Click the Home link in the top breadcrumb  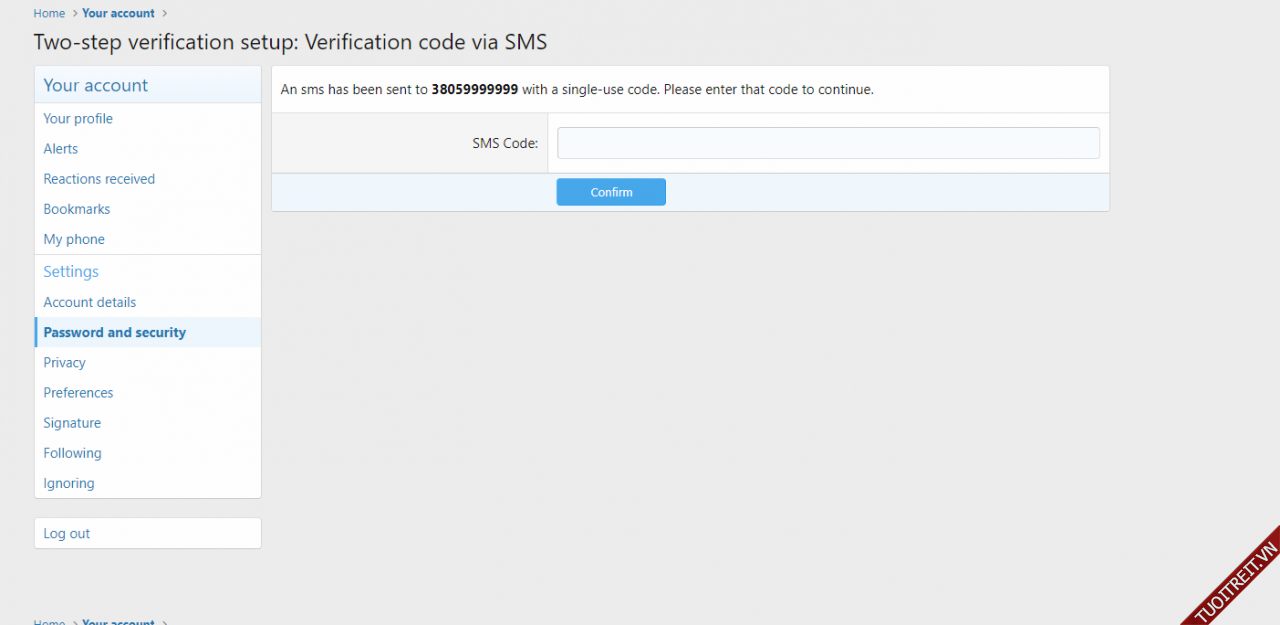[x=49, y=13]
